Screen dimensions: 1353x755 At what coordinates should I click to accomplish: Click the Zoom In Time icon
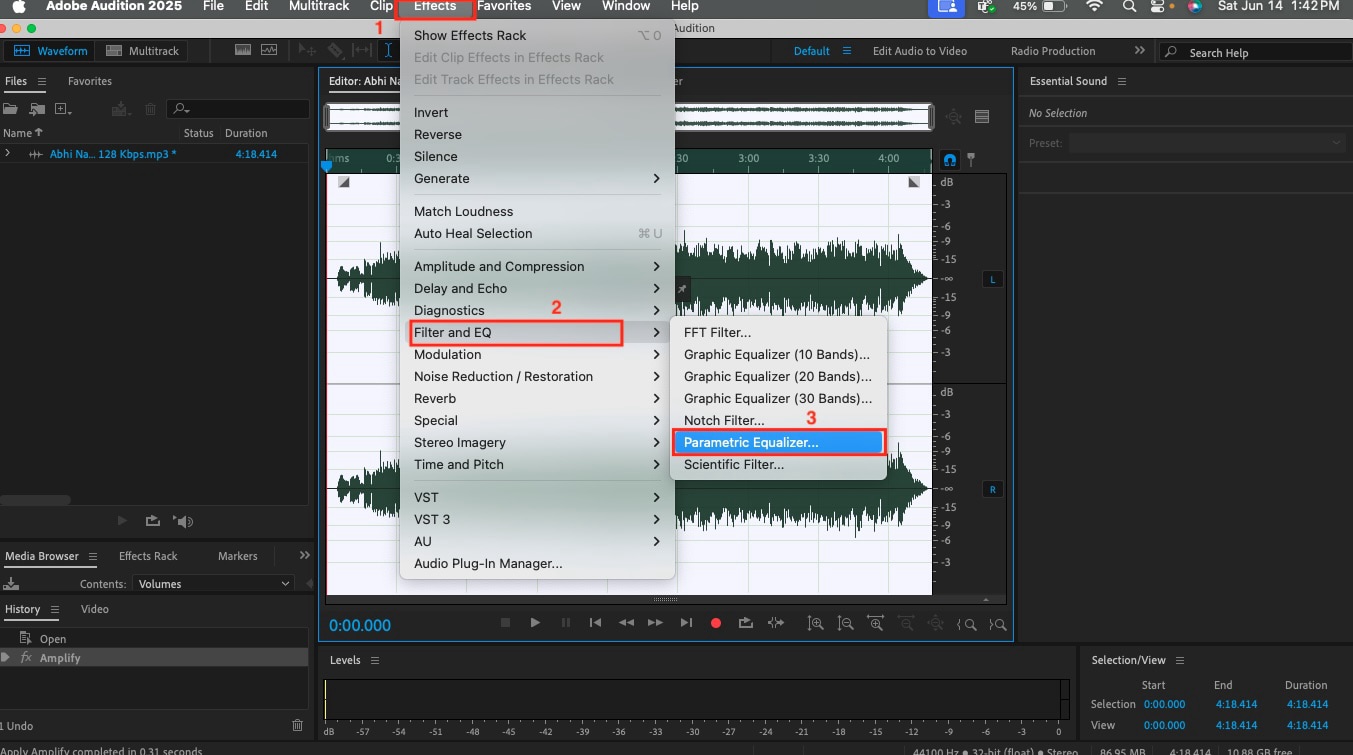(876, 624)
